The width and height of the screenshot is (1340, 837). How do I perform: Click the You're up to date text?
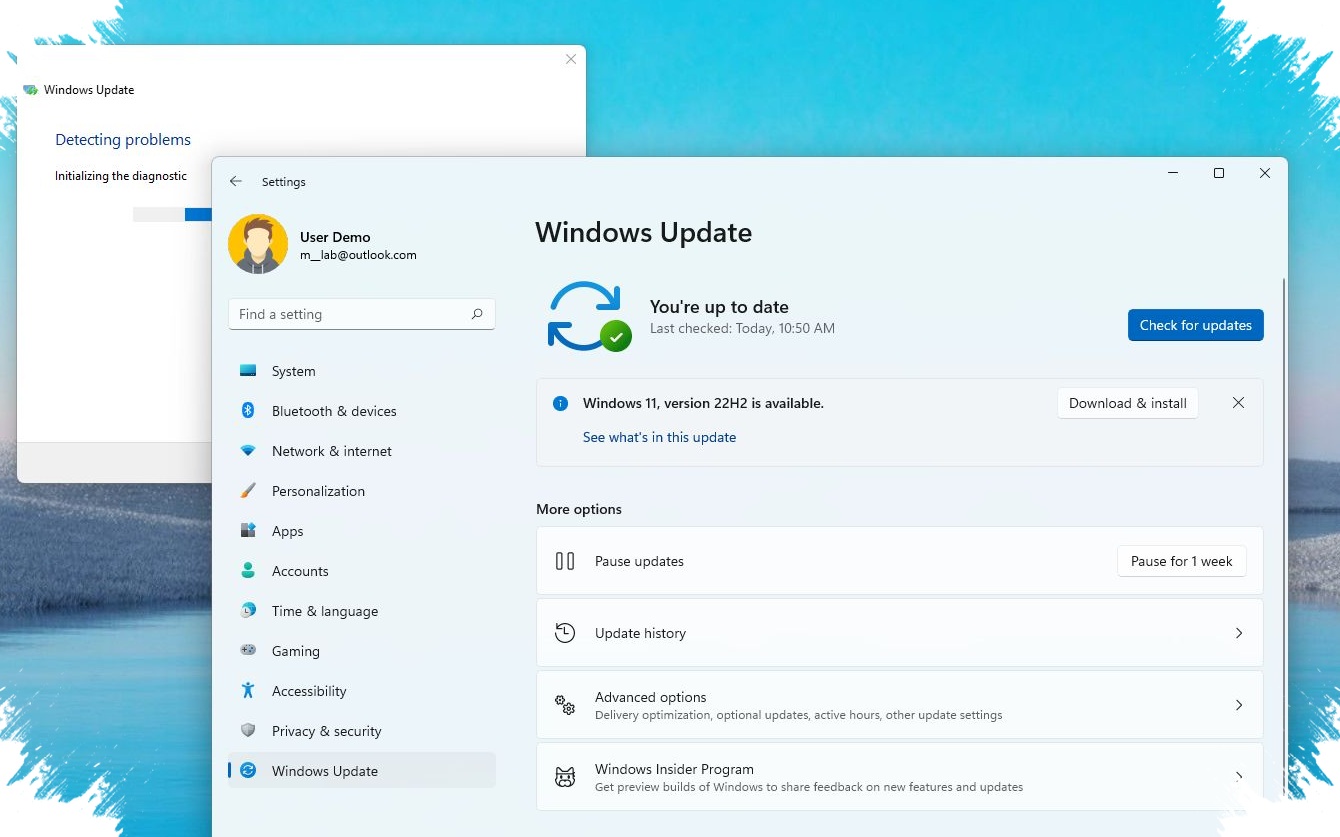[x=719, y=307]
